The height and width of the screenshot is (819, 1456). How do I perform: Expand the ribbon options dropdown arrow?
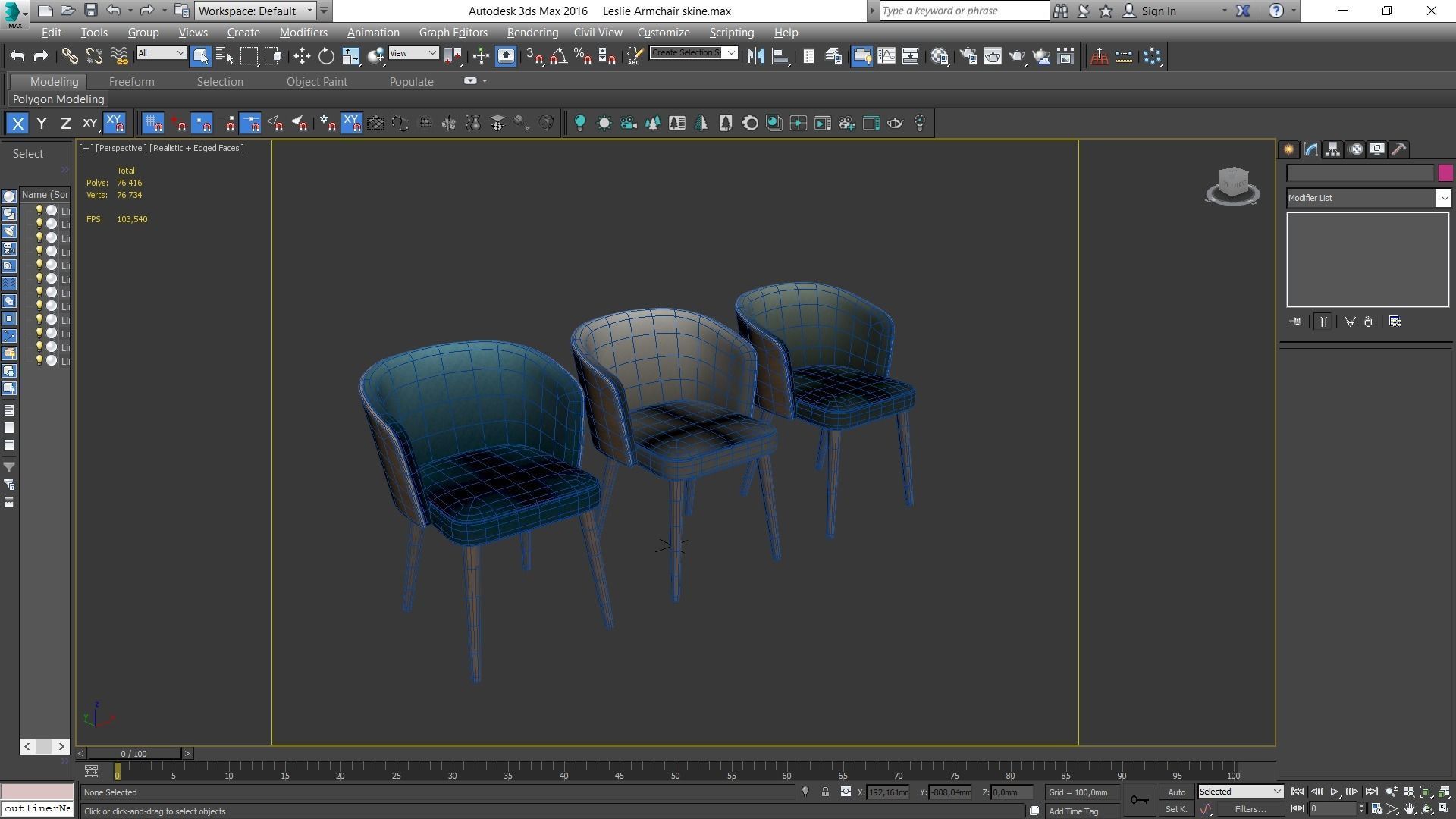tap(485, 81)
